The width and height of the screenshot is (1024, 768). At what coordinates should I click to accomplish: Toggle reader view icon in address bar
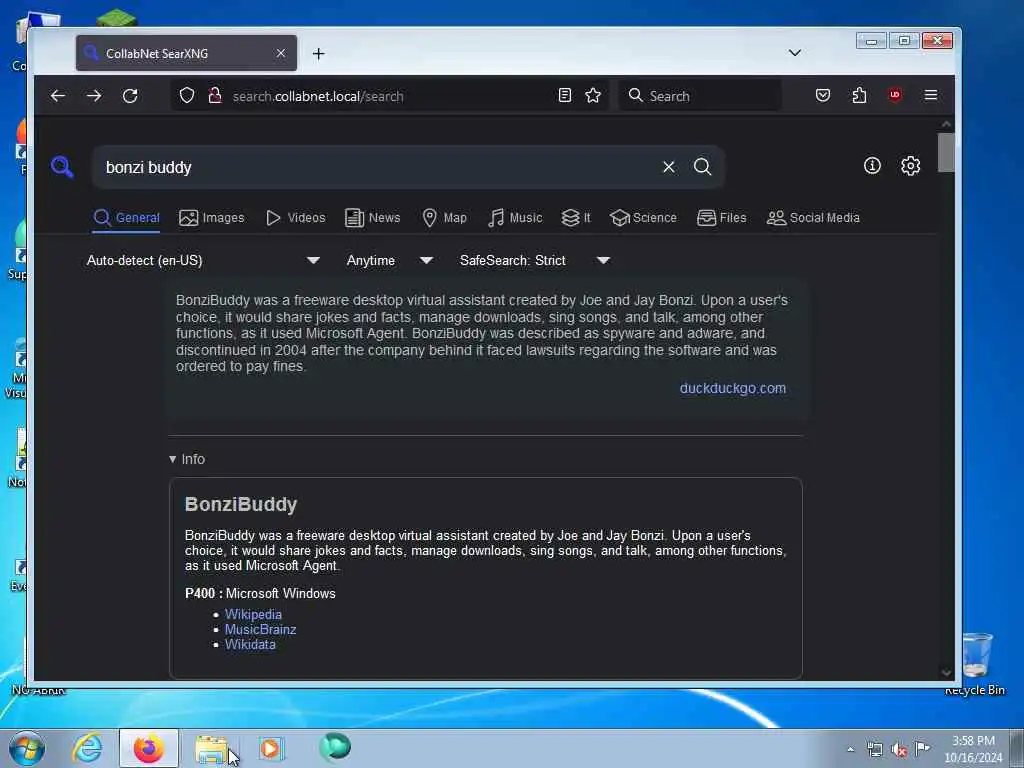click(x=565, y=95)
